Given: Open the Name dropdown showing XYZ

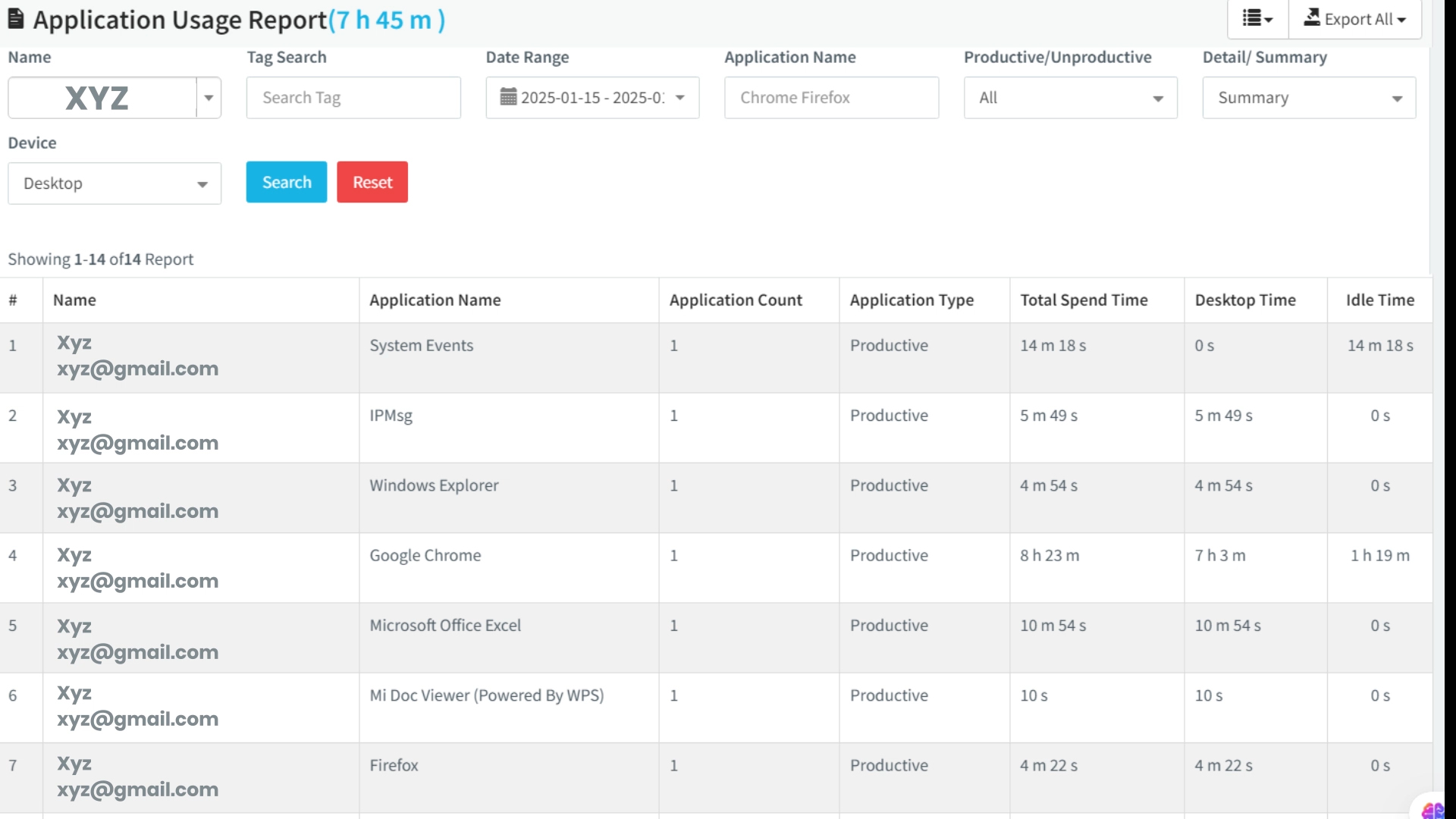Looking at the screenshot, I should pyautogui.click(x=115, y=98).
